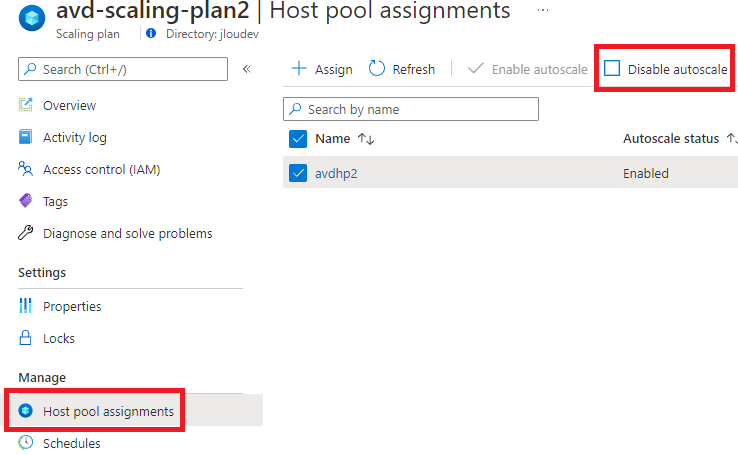Click the Directory info icon
This screenshot has width=738, height=455.
point(151,33)
